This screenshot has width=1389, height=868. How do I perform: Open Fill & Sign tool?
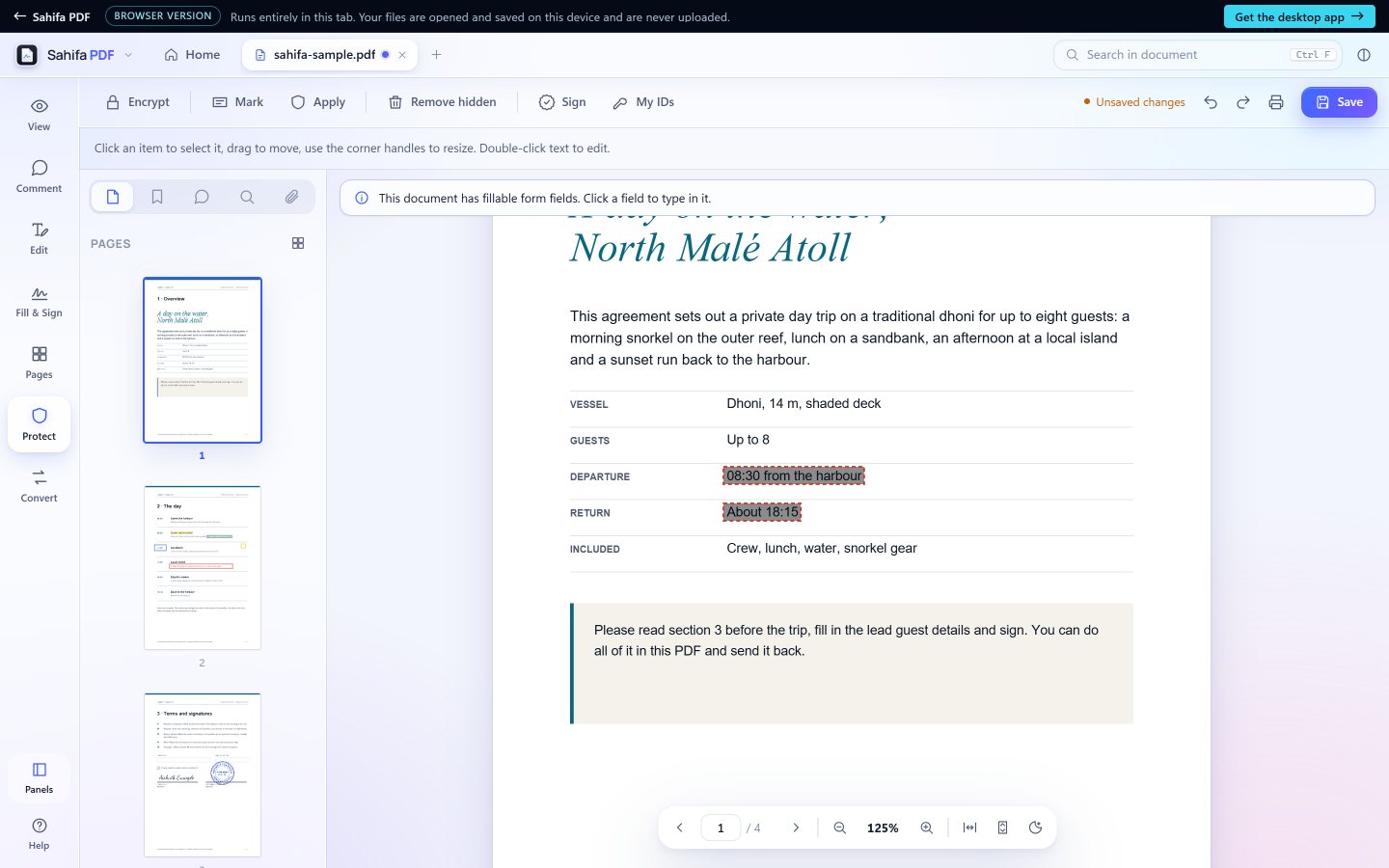coord(39,300)
